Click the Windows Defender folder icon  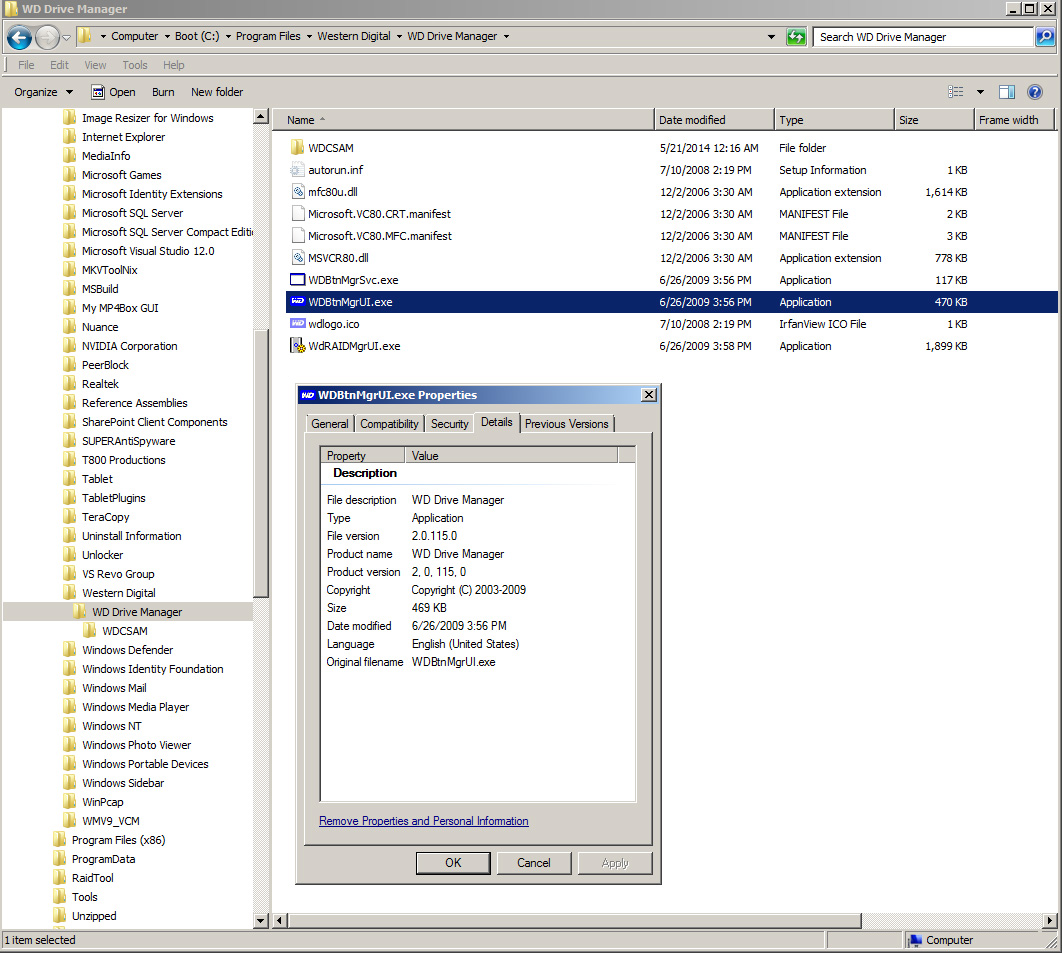click(69, 650)
